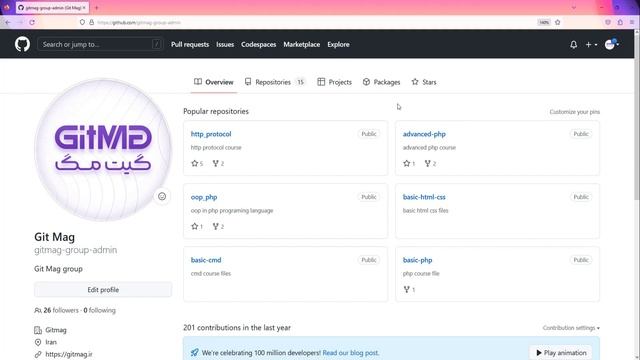Open a new browser tab
Screen dimensions: 640x360
click(x=97, y=8)
